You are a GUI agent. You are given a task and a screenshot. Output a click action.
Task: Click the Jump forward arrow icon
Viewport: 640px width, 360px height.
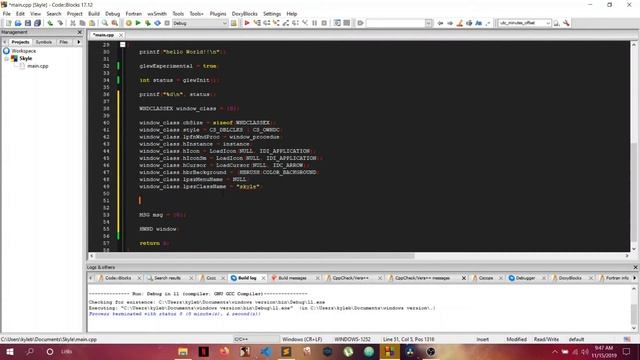click(x=450, y=23)
